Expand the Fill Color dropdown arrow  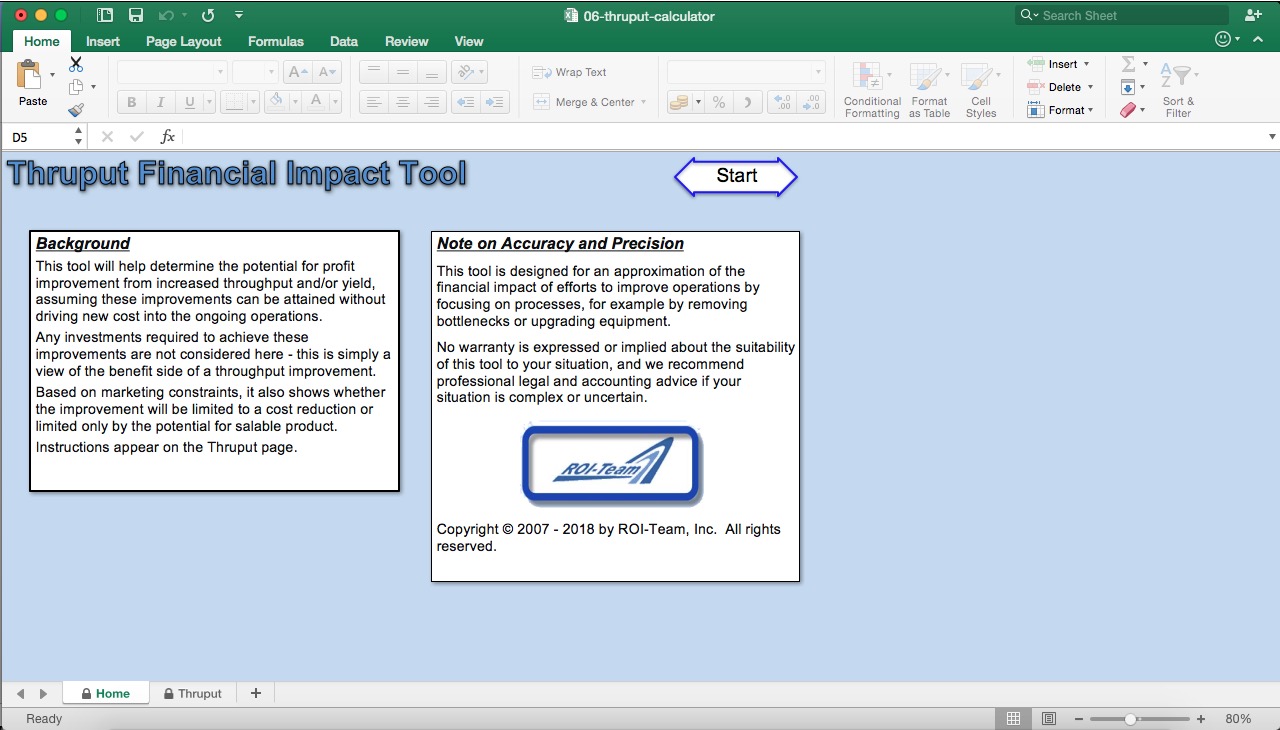(297, 102)
